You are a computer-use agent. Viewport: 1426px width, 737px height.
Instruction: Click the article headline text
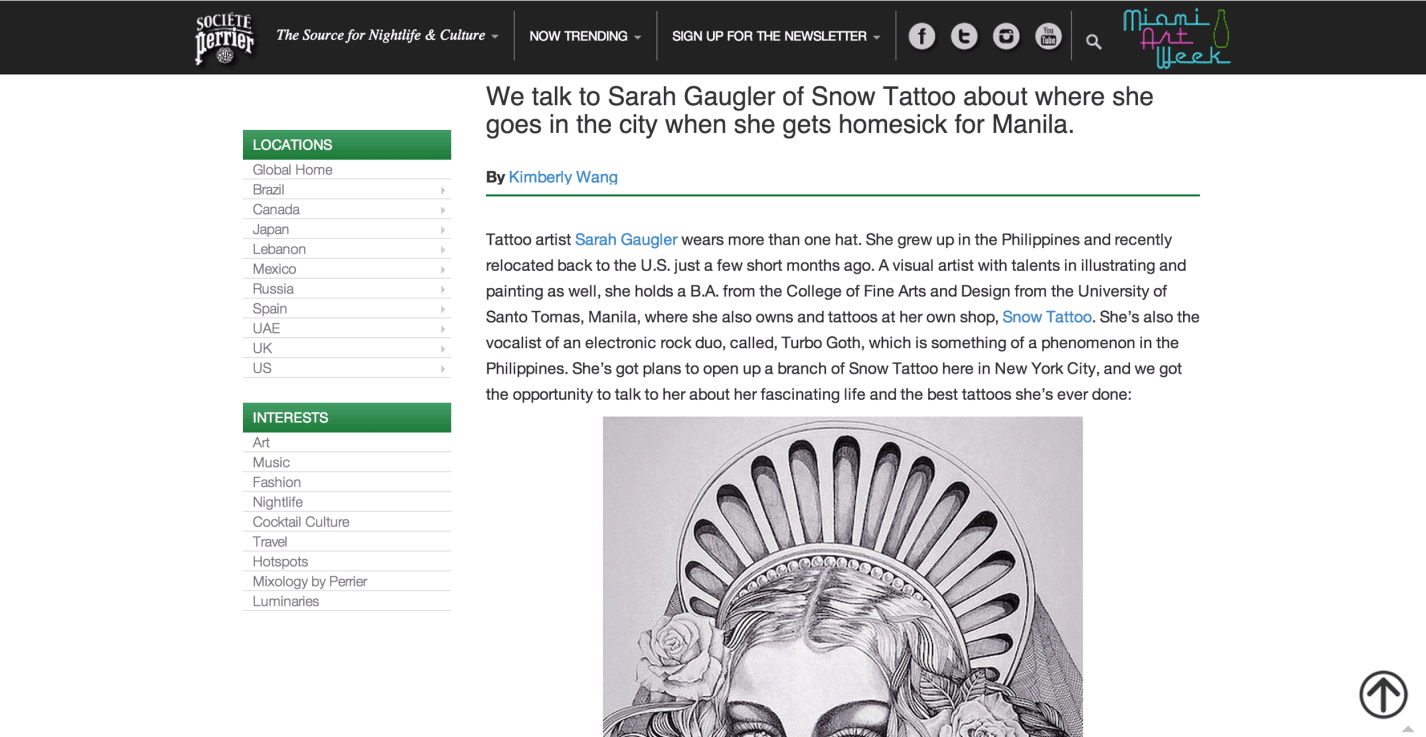click(820, 110)
